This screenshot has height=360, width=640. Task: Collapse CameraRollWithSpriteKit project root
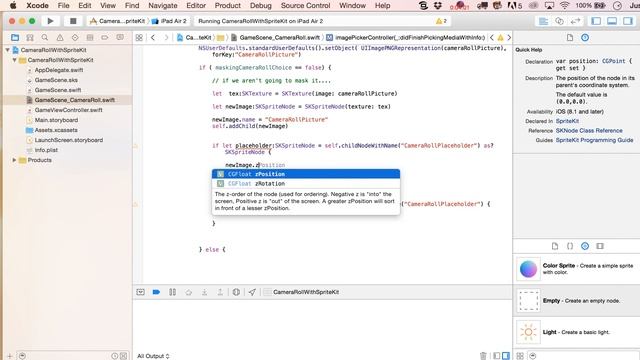pos(7,50)
